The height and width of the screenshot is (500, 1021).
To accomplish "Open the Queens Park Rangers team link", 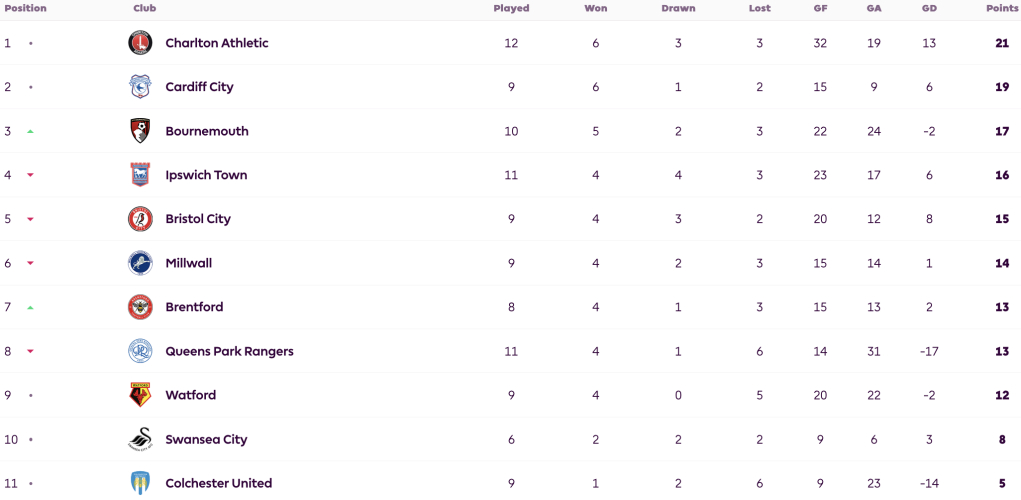I will [229, 352].
